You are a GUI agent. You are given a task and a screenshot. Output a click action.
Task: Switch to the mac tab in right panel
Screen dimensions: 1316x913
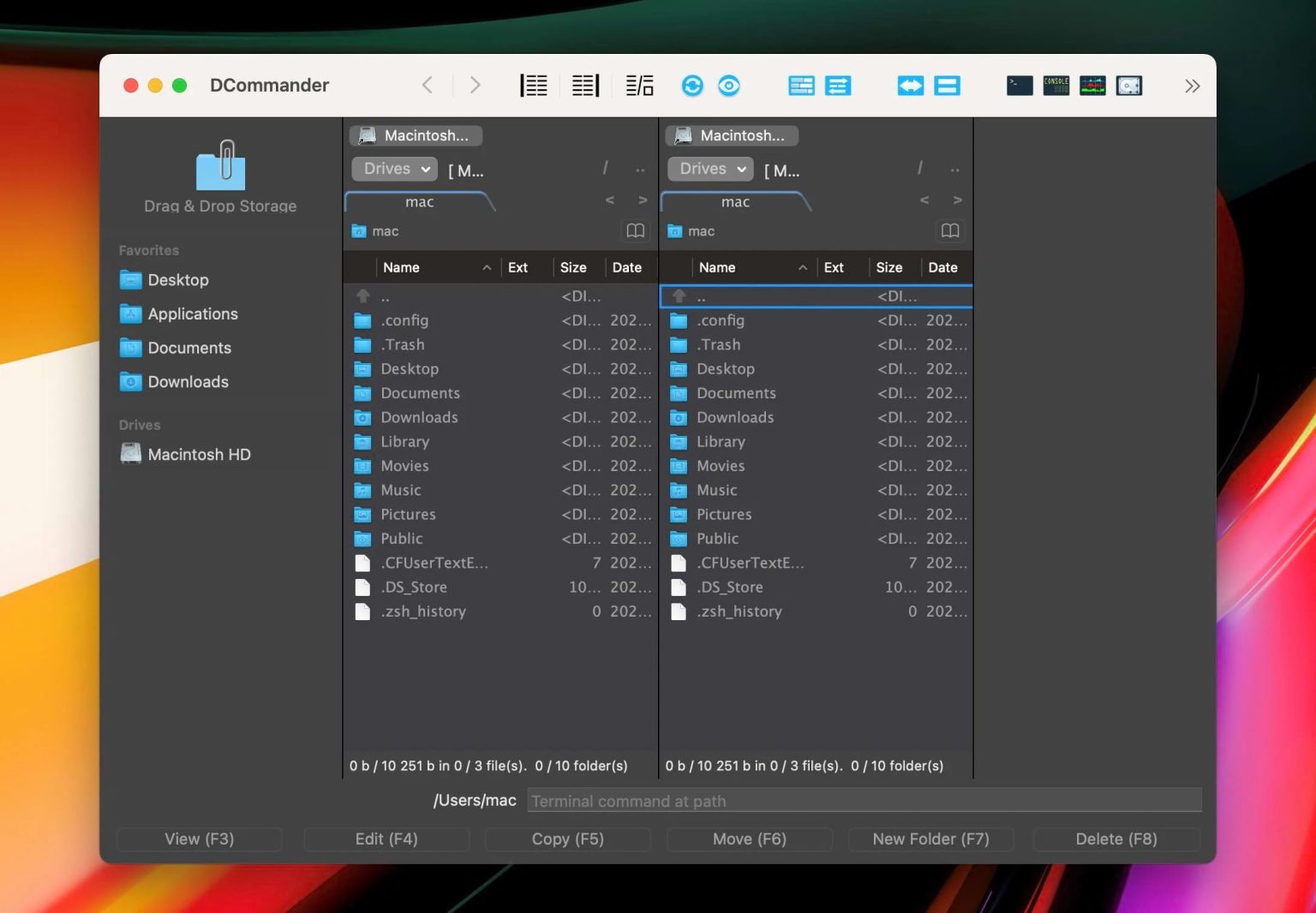point(735,202)
